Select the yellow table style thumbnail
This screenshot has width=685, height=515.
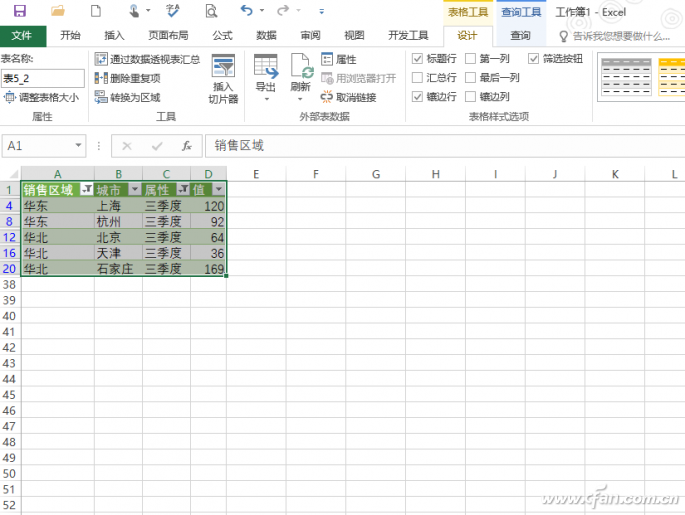click(x=671, y=77)
